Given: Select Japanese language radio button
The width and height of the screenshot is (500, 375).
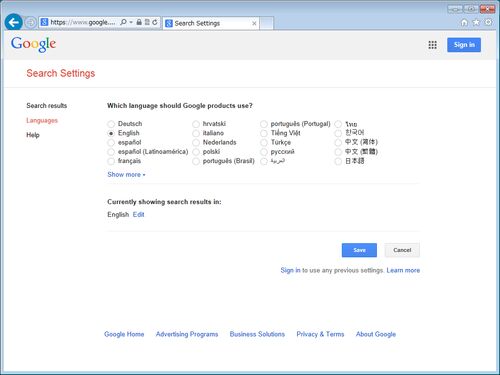Looking at the screenshot, I should pos(338,161).
